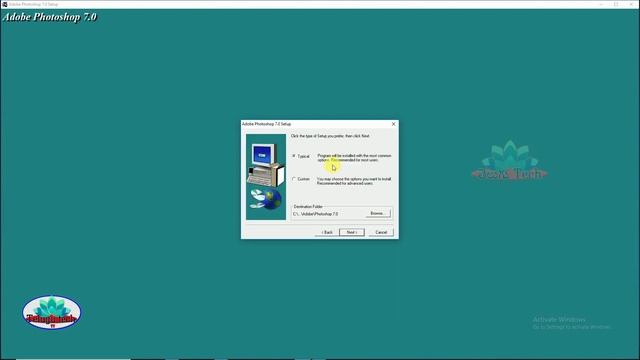This screenshot has height=360, width=640.
Task: Click the 'Adobe Photoshop 7.0' heading text
Action: click(x=50, y=17)
